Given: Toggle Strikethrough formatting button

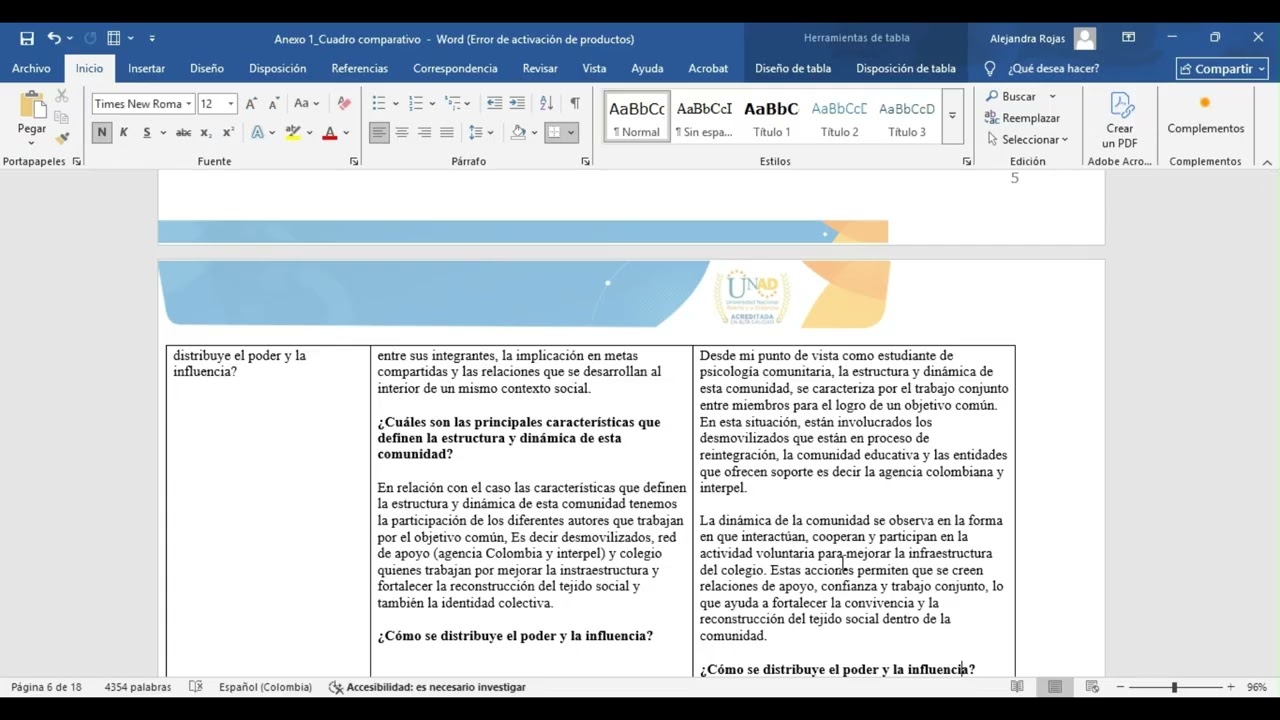Looking at the screenshot, I should 183,132.
